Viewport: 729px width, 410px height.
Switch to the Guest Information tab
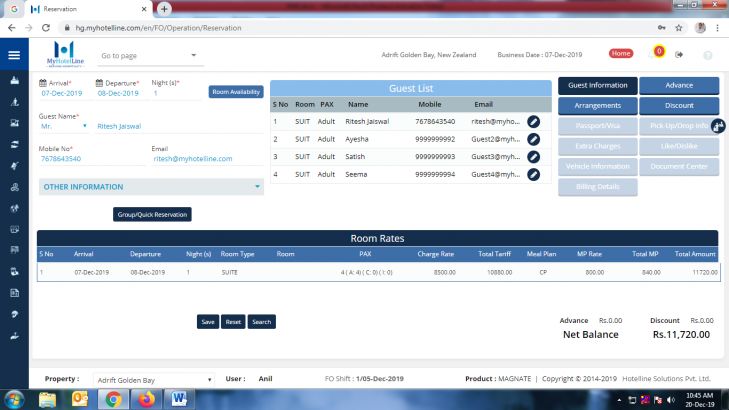pos(597,85)
